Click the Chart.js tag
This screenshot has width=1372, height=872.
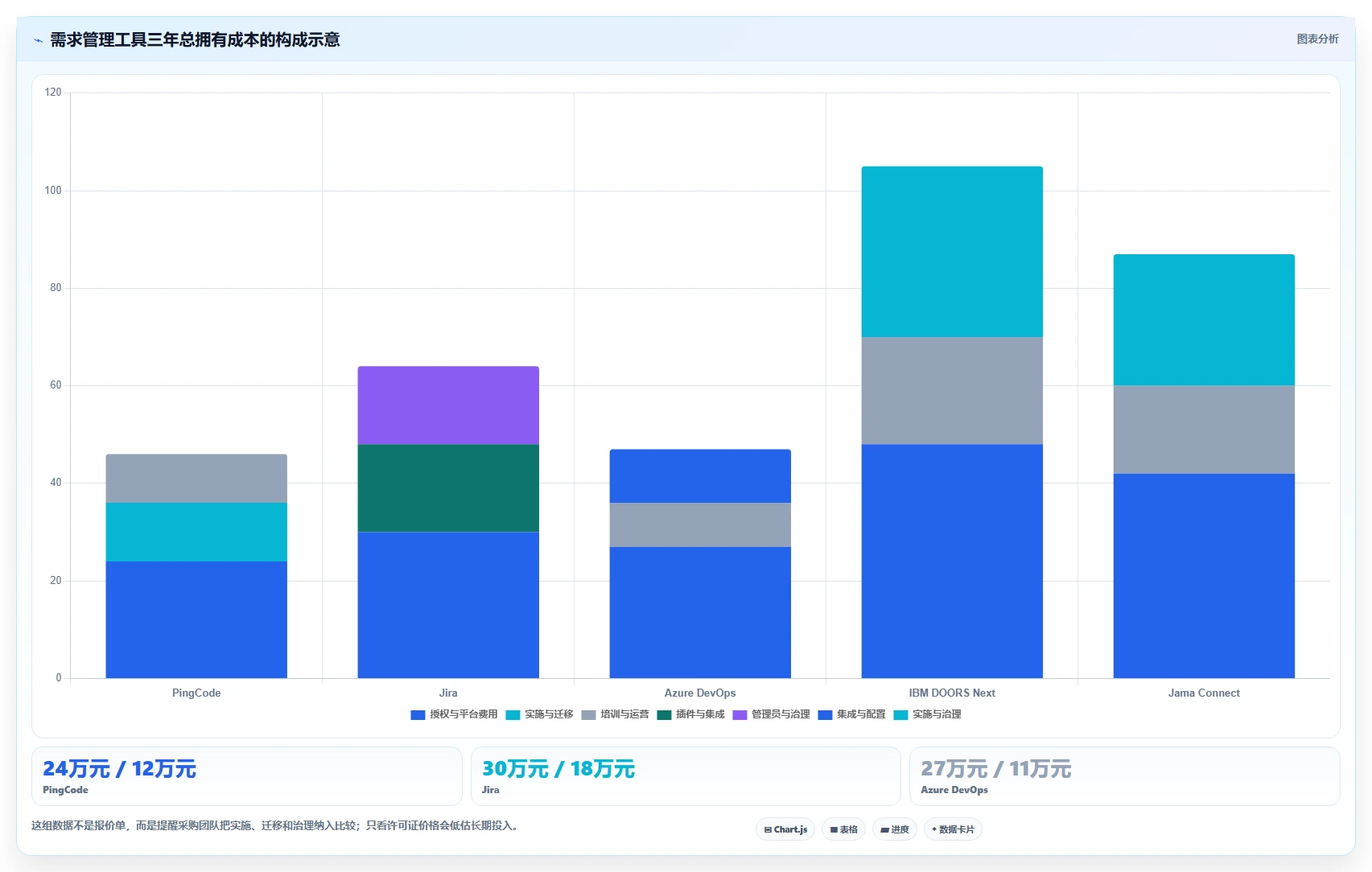pyautogui.click(x=785, y=829)
